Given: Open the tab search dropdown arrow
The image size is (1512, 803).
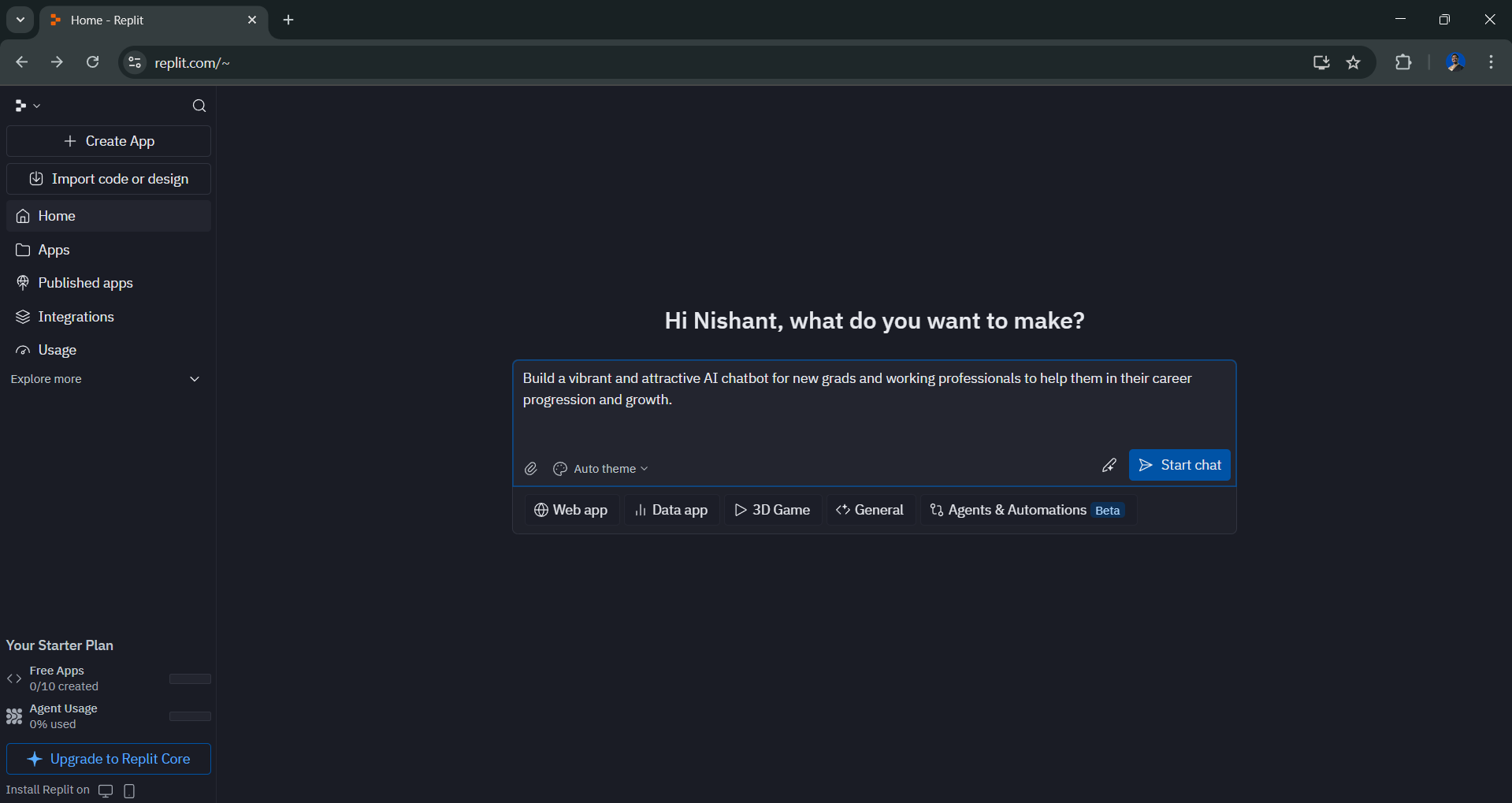Looking at the screenshot, I should point(20,20).
